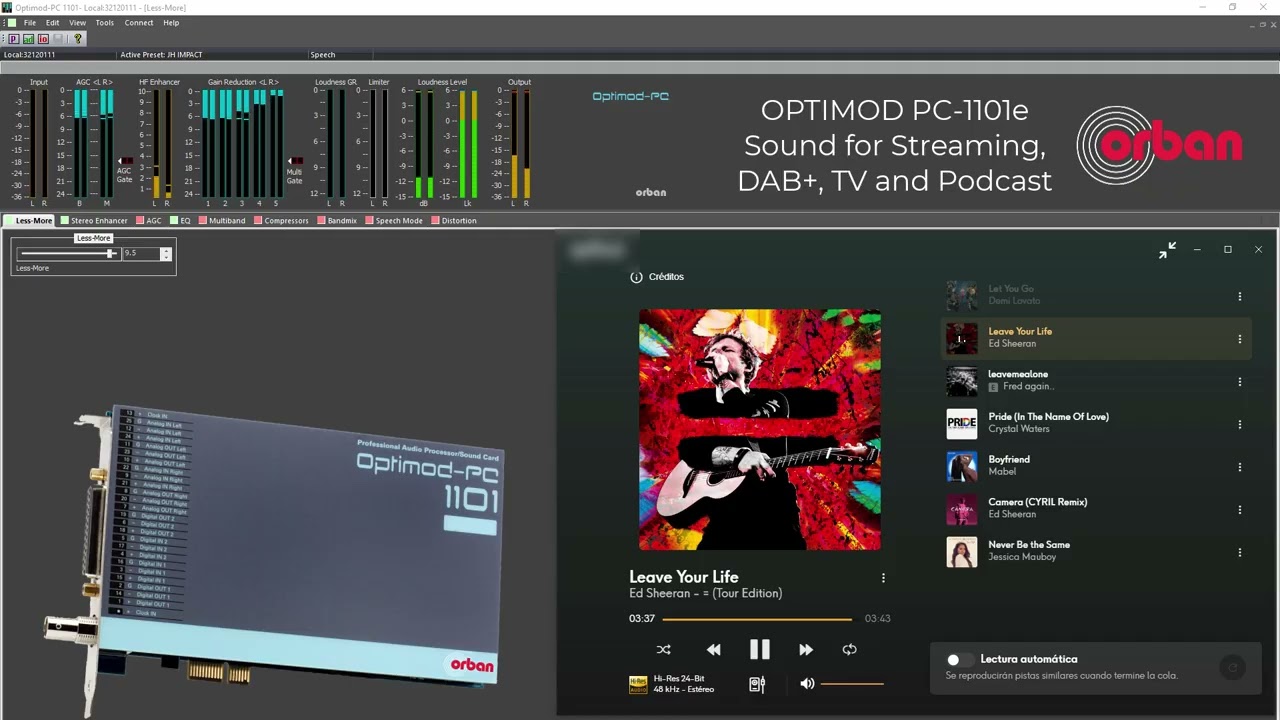Screen dimensions: 1280x720
Task: Toggle repeat mode in the player
Action: pos(849,649)
